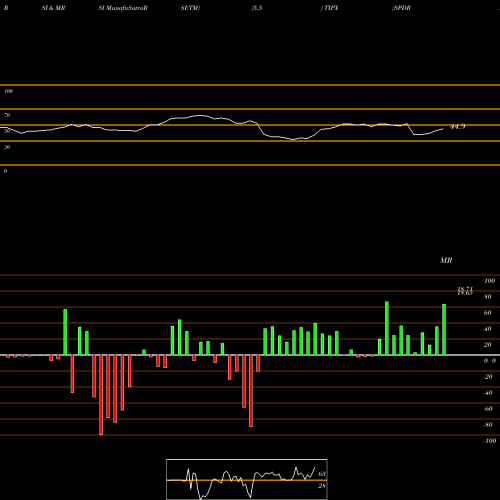Viewport: 500px width, 500px height.
Task: Open the mini RSI thumbnail chart
Action: point(247,479)
